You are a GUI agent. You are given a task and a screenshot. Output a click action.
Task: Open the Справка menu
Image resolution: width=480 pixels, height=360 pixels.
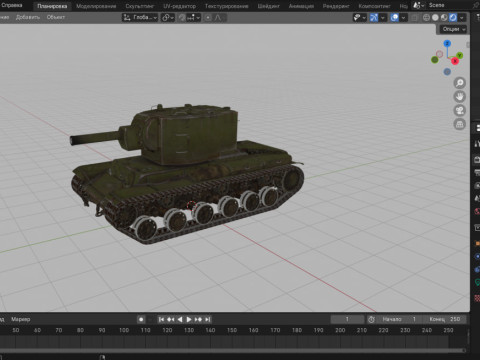point(12,5)
